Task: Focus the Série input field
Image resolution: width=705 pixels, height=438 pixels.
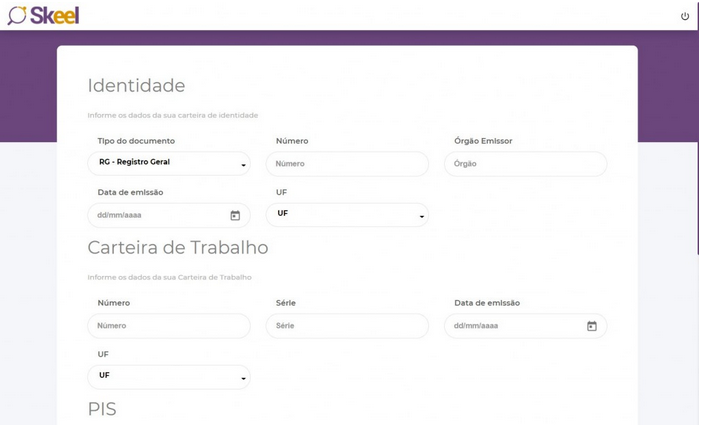Action: click(347, 326)
